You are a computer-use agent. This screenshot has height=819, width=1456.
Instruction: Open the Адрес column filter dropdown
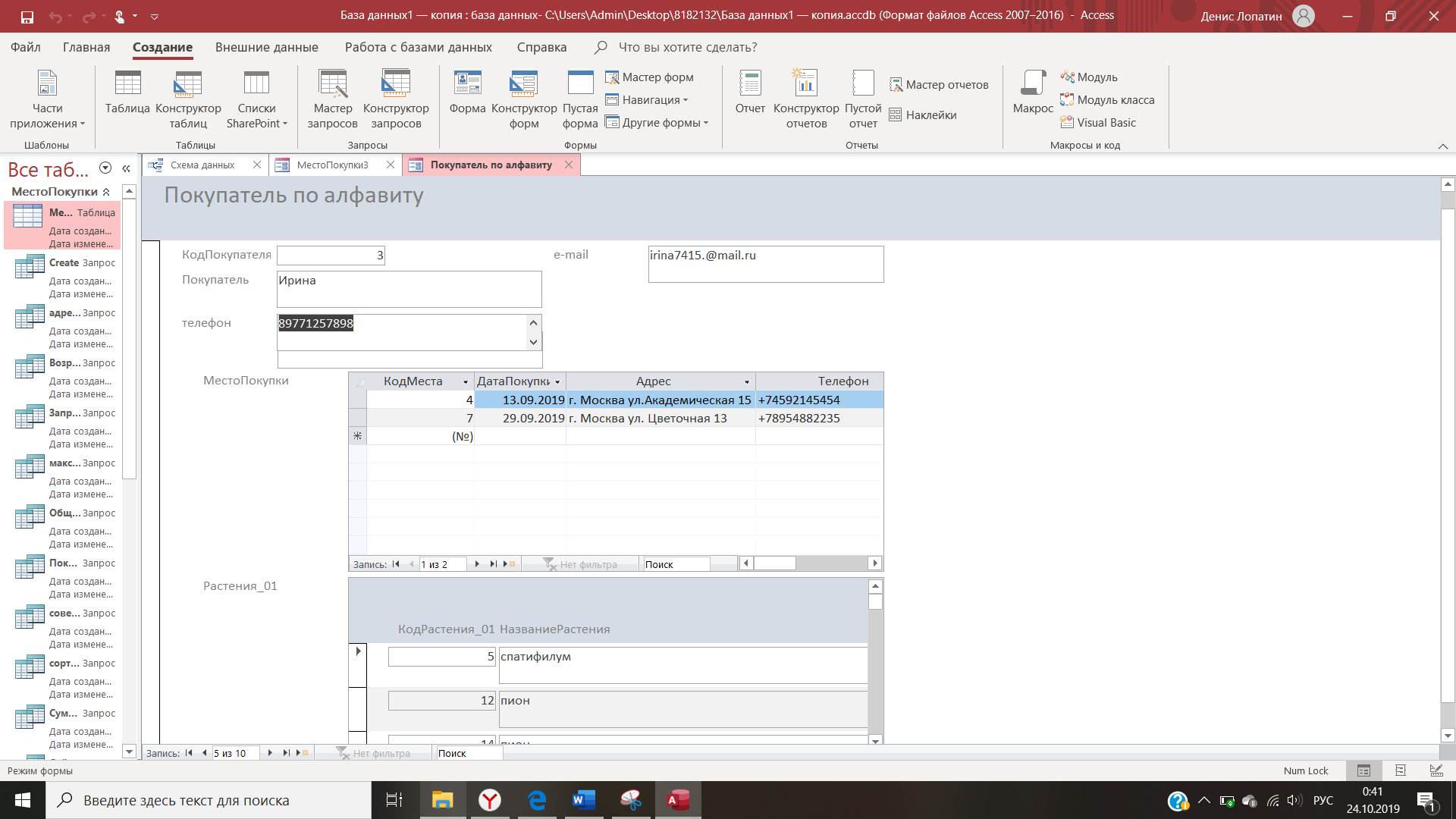point(747,381)
